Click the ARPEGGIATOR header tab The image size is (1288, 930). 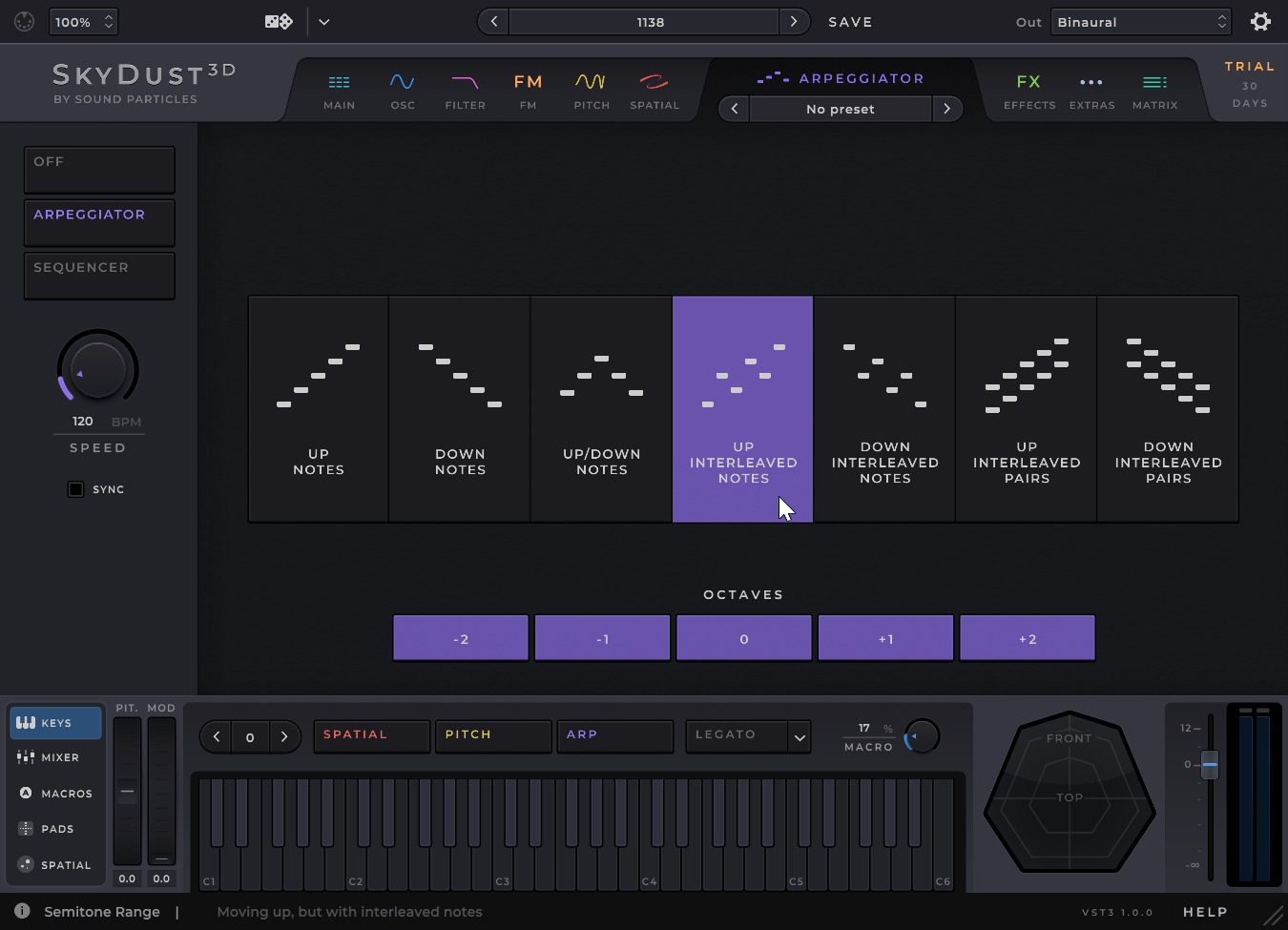coord(841,78)
